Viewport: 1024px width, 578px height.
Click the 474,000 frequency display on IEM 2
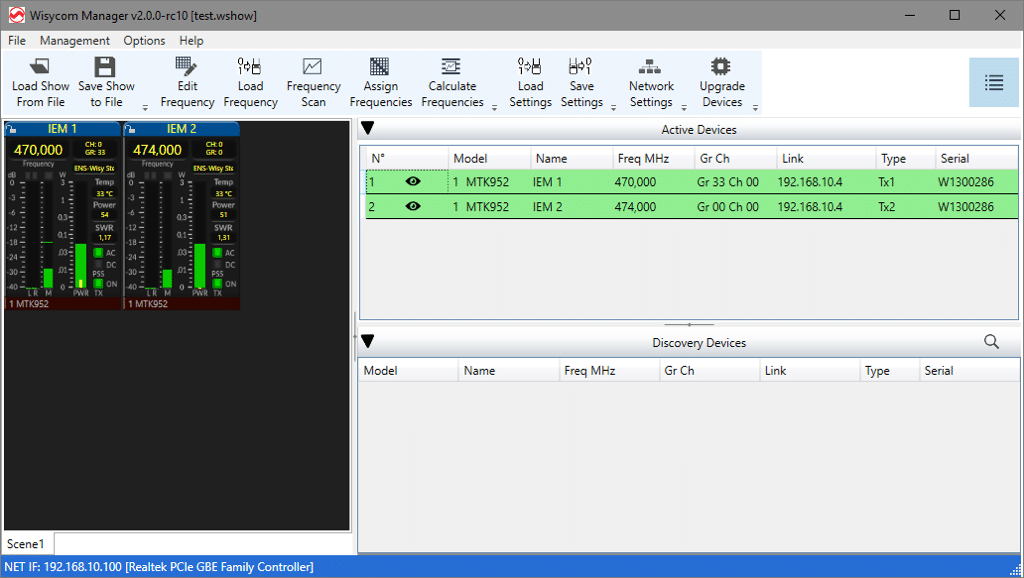click(157, 150)
